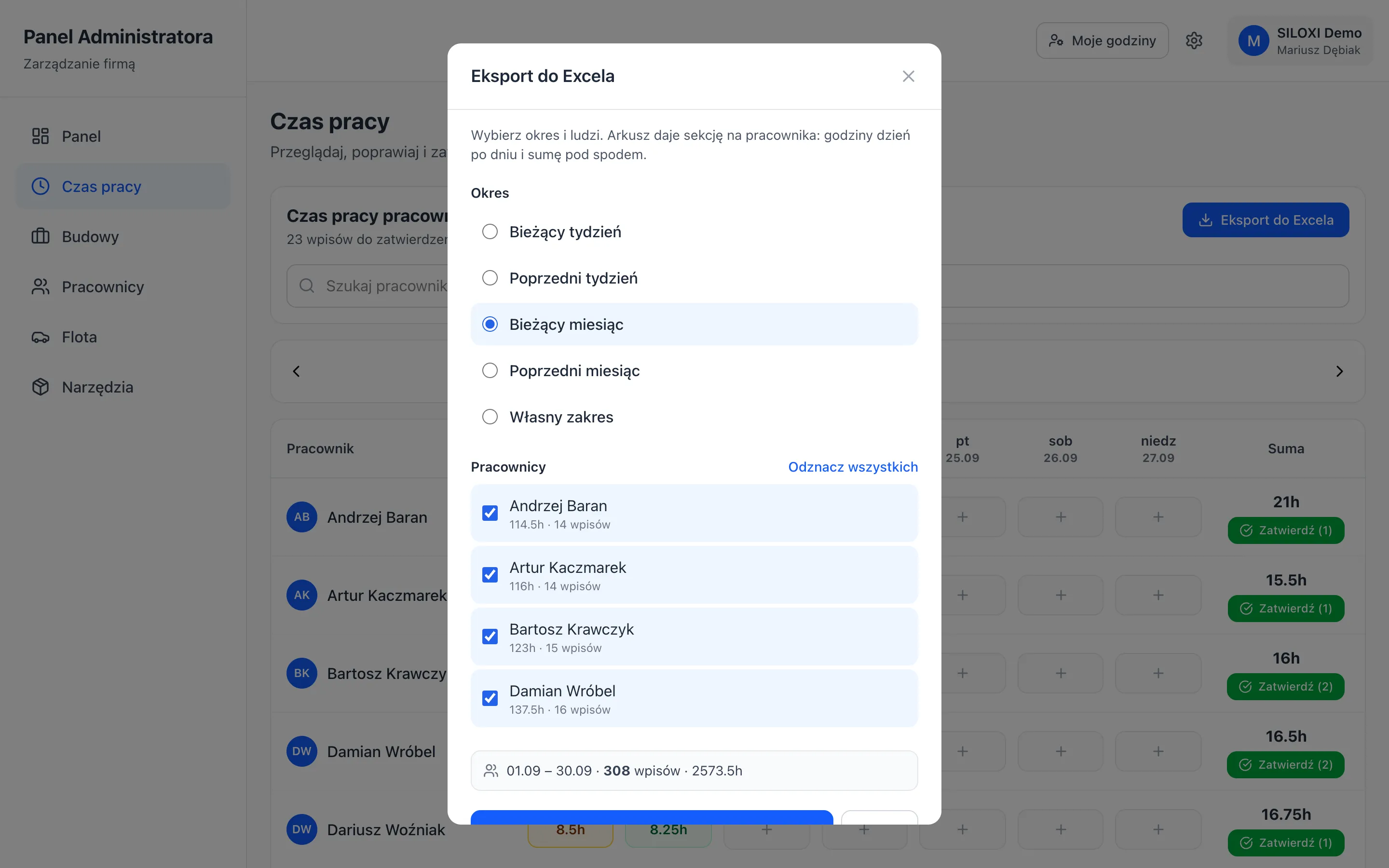The height and width of the screenshot is (868, 1389).
Task: Confirm Andrzej Baran's entry with Zatwierdź (1)
Action: point(1286,530)
